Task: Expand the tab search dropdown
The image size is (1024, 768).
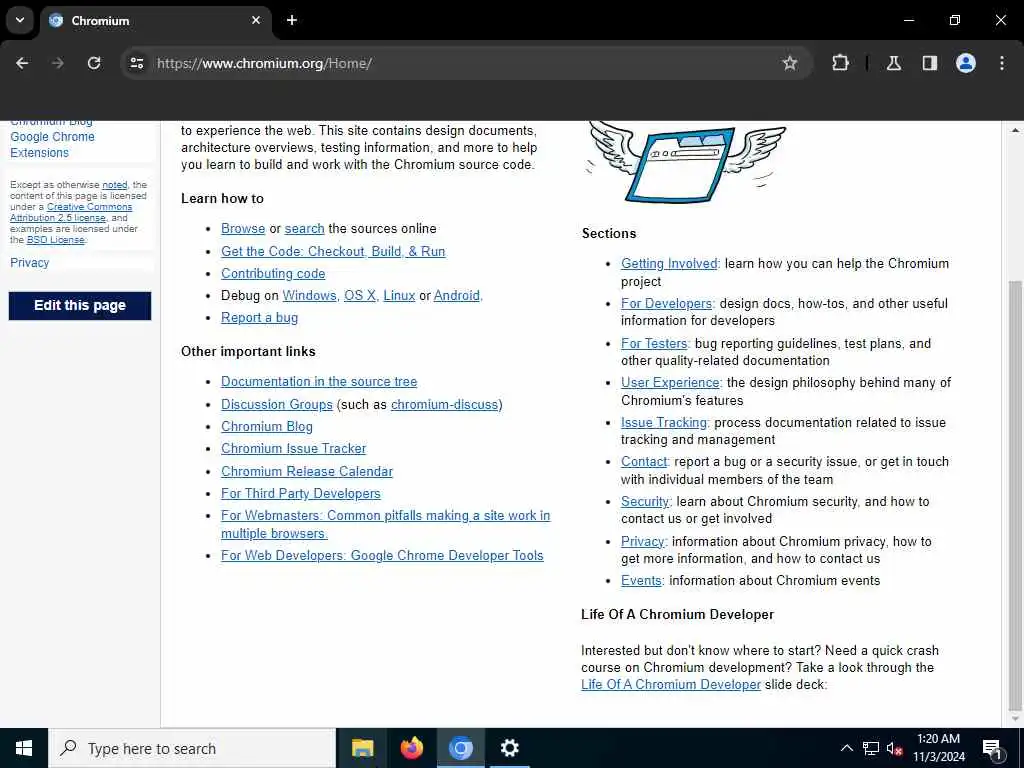Action: 20,20
